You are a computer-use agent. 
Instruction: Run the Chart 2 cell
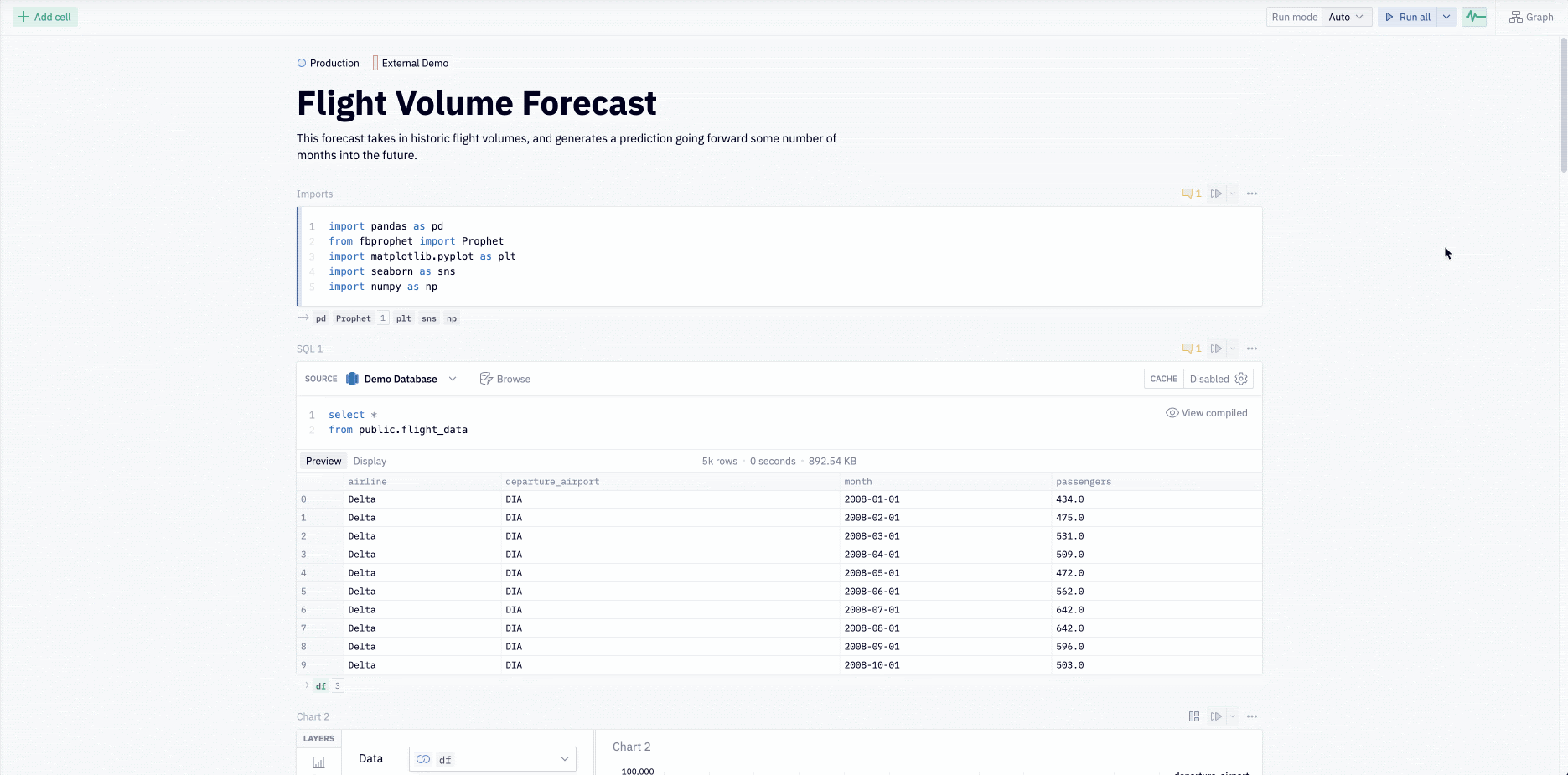point(1216,716)
